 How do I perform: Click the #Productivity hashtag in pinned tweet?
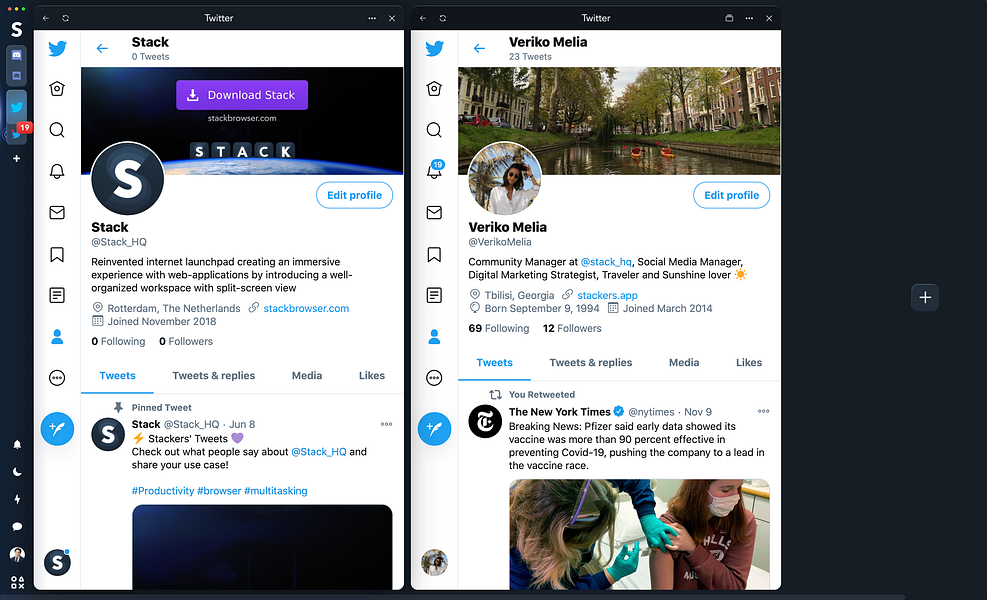[x=162, y=491]
